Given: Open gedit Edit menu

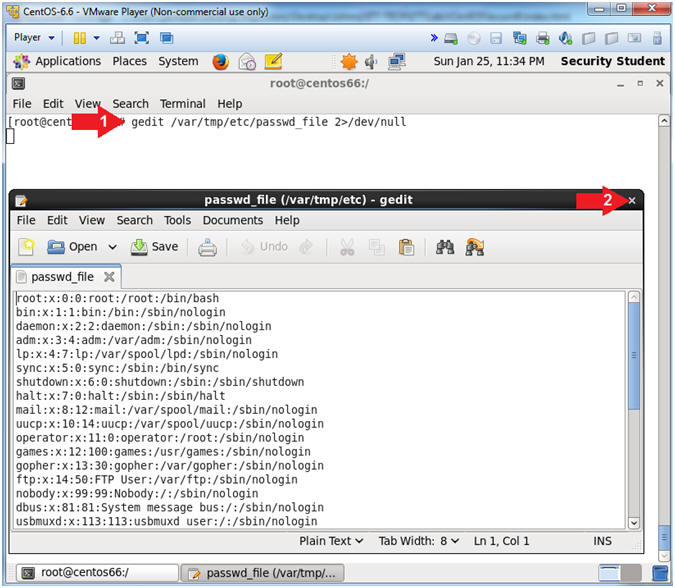Looking at the screenshot, I should click(57, 220).
